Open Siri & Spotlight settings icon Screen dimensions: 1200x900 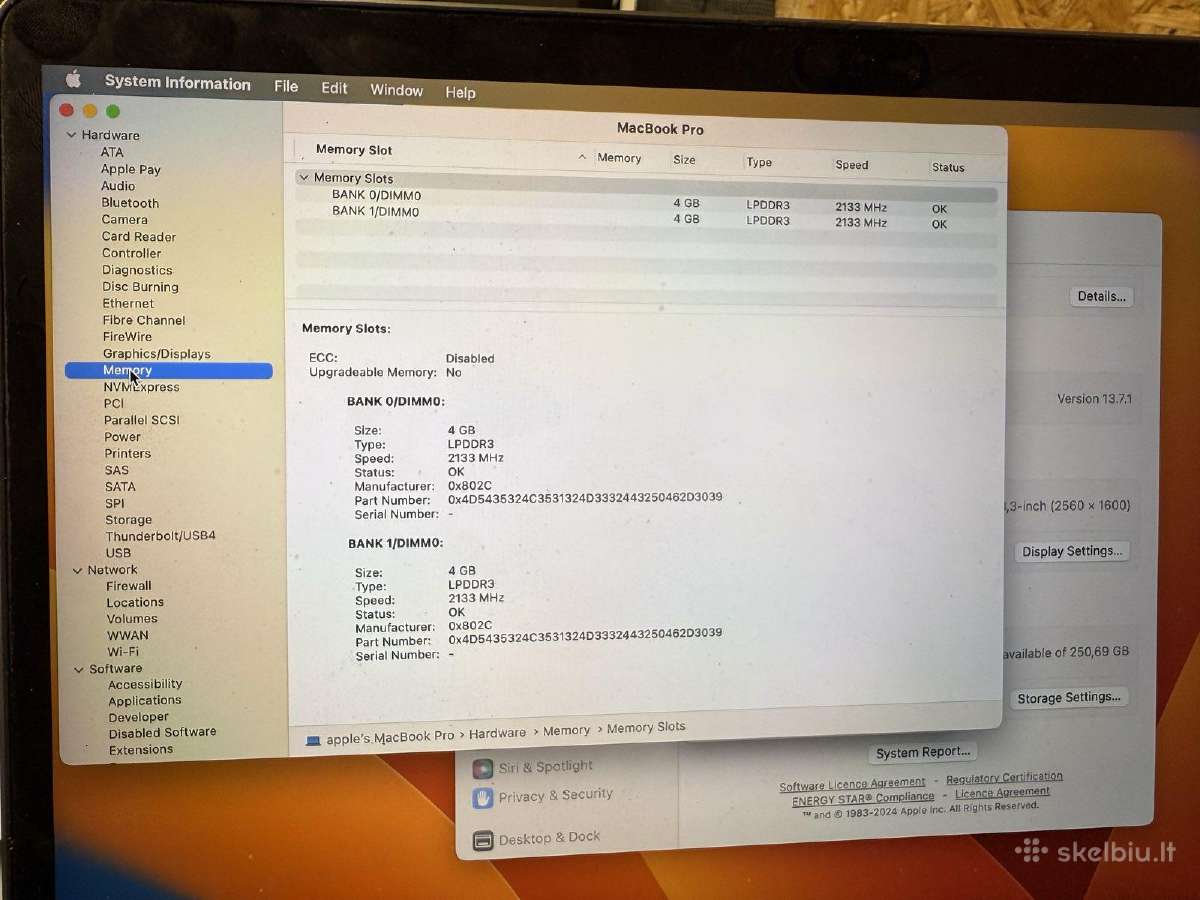click(482, 769)
